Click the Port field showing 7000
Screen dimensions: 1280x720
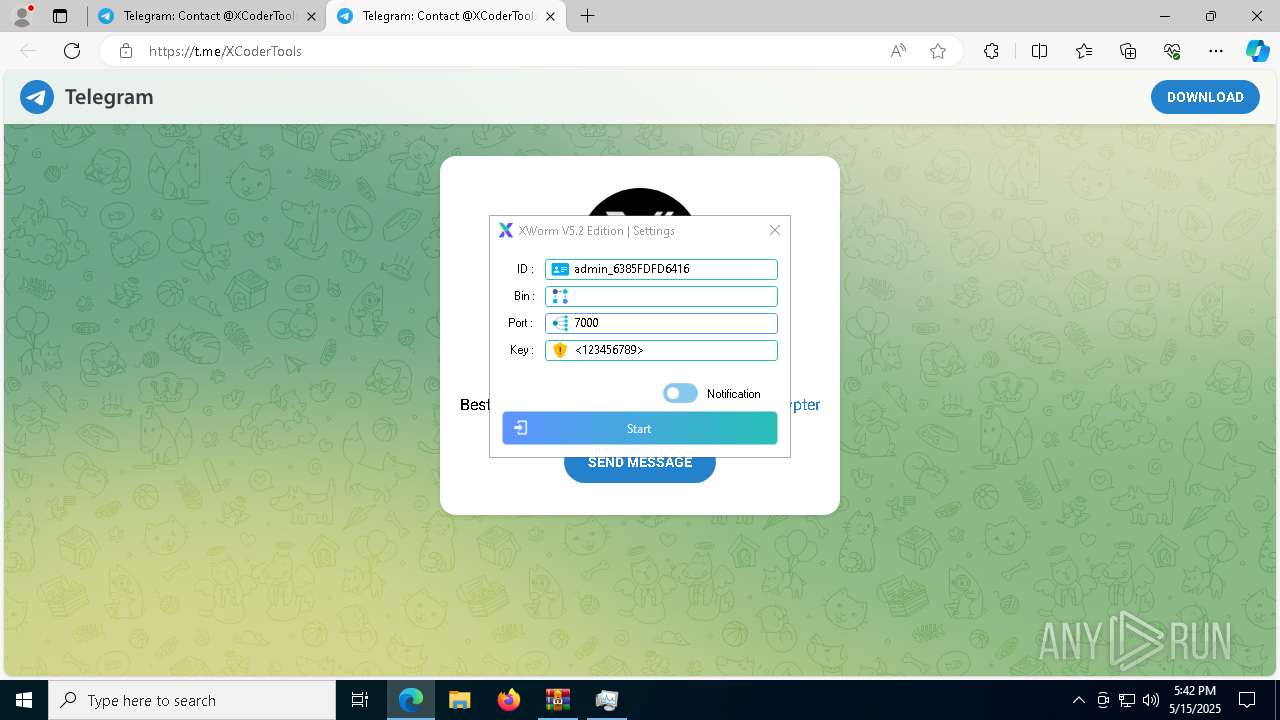click(x=661, y=323)
